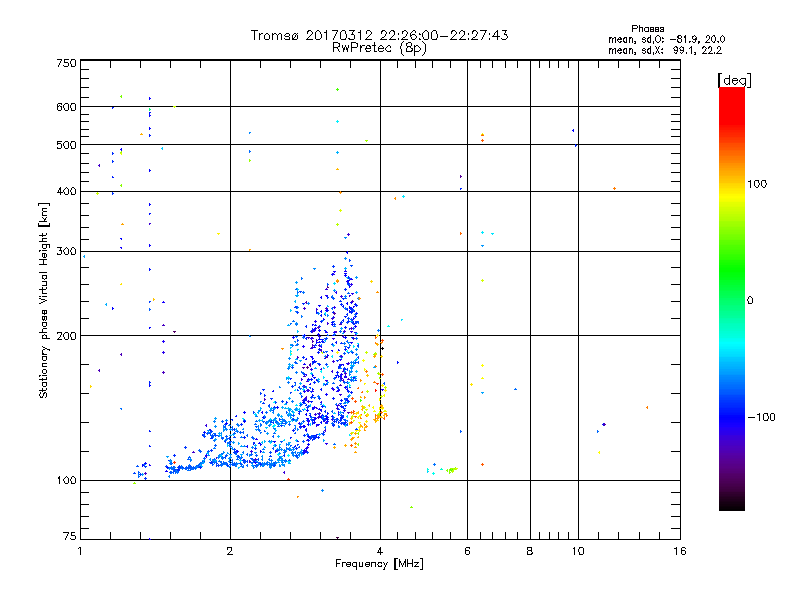Click the '[deg]' colorbar unit label
Screen dimensions: 800x600
coord(734,80)
